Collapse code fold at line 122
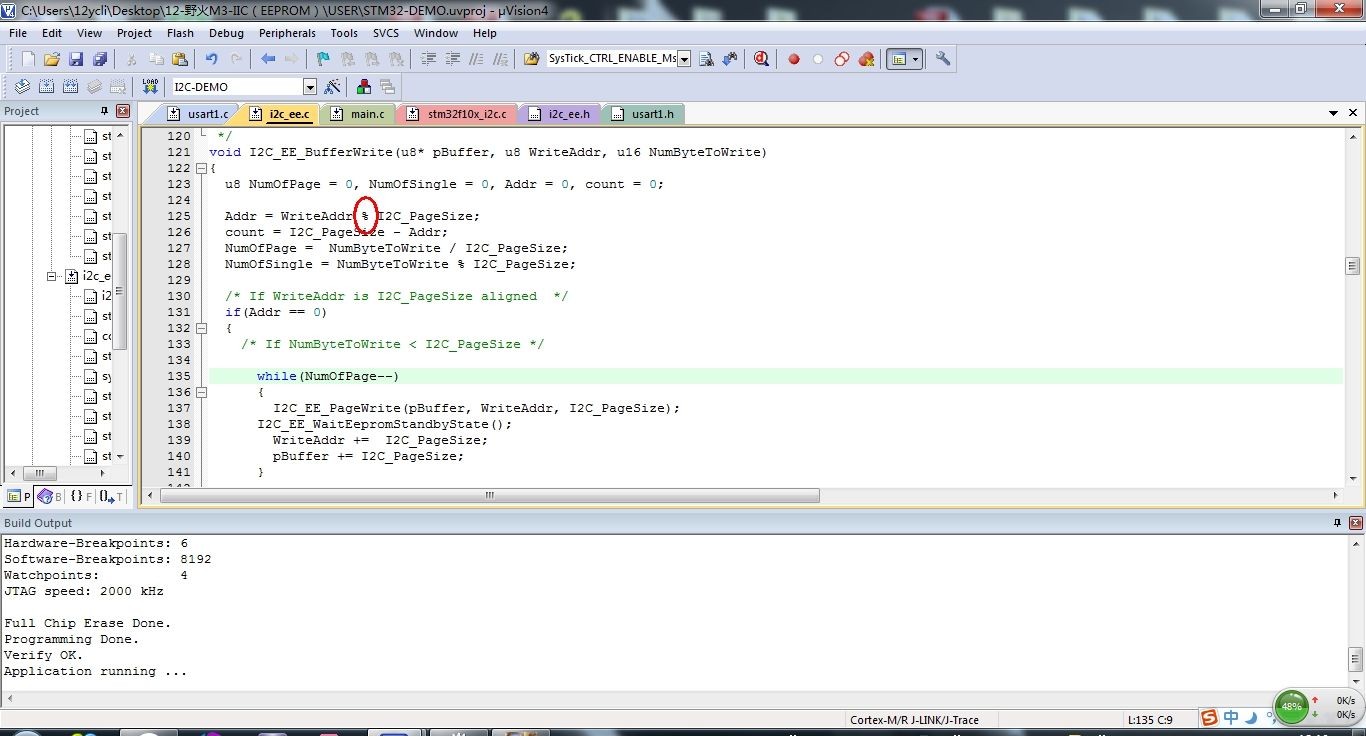The image size is (1366, 736). click(201, 168)
